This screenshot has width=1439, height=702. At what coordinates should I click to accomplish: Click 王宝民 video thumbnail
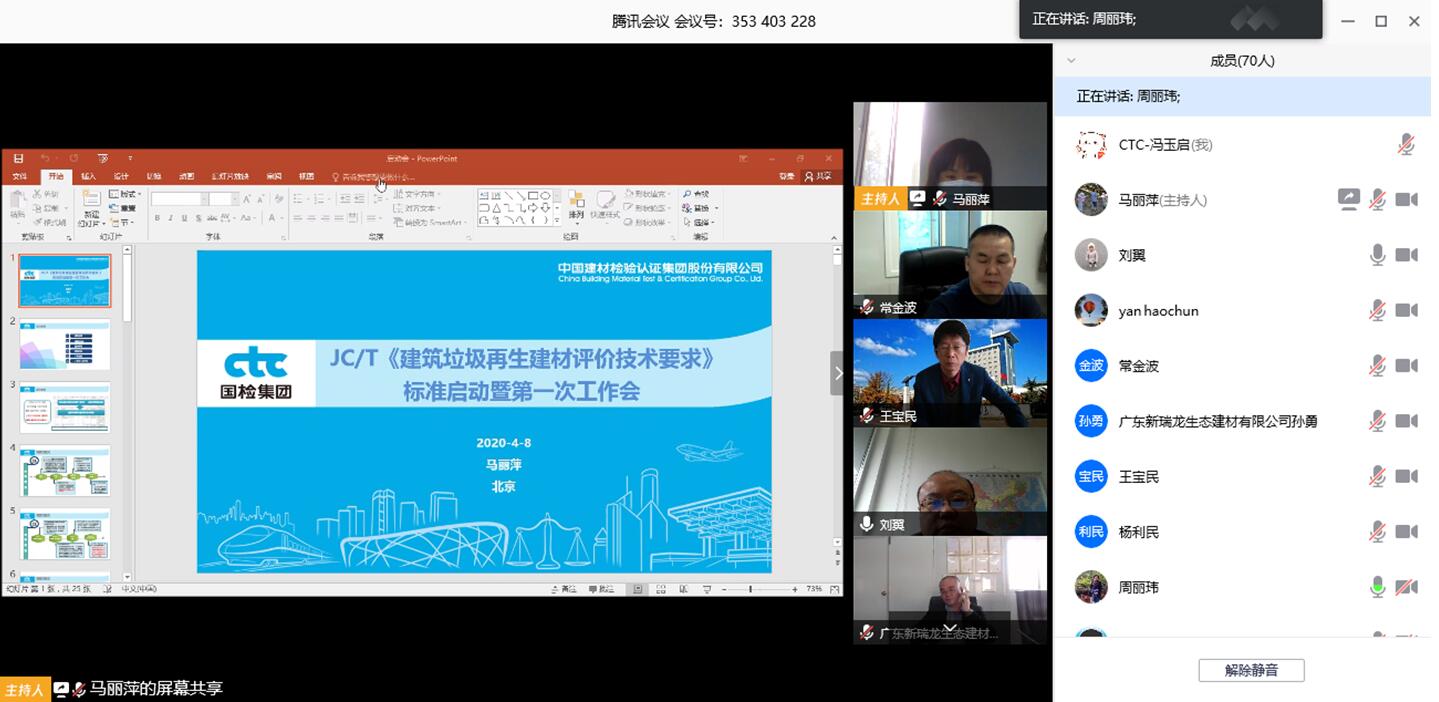950,373
